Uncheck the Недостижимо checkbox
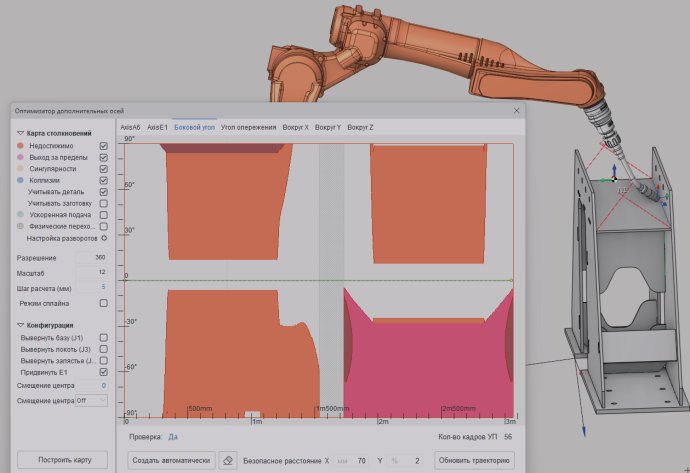 tap(104, 146)
